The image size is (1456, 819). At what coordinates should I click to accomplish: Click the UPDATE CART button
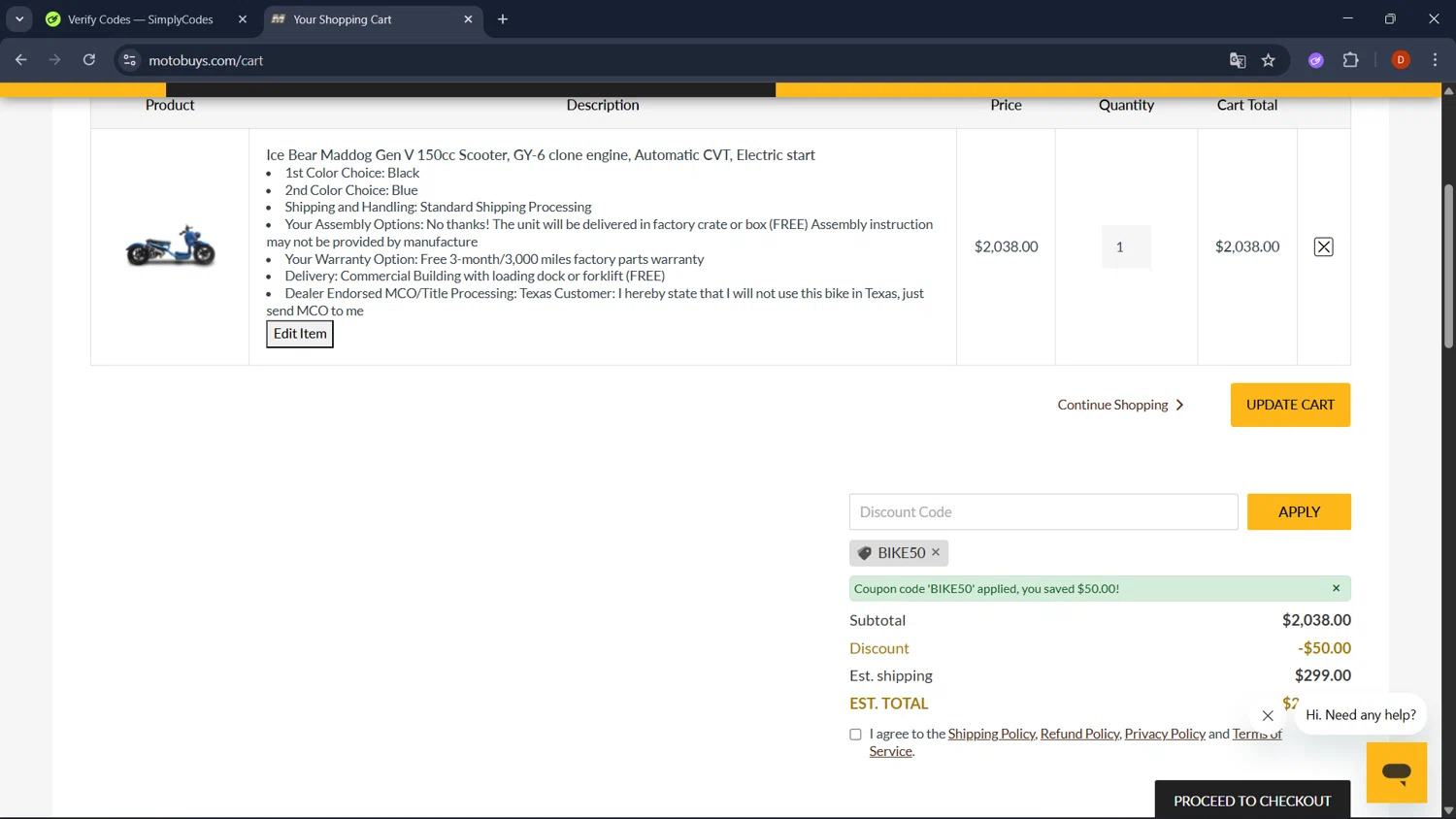1290,405
